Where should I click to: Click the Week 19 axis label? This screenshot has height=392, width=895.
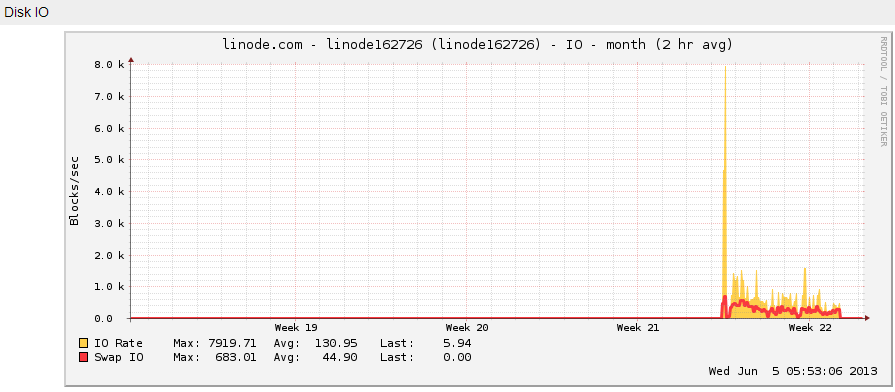click(x=296, y=328)
